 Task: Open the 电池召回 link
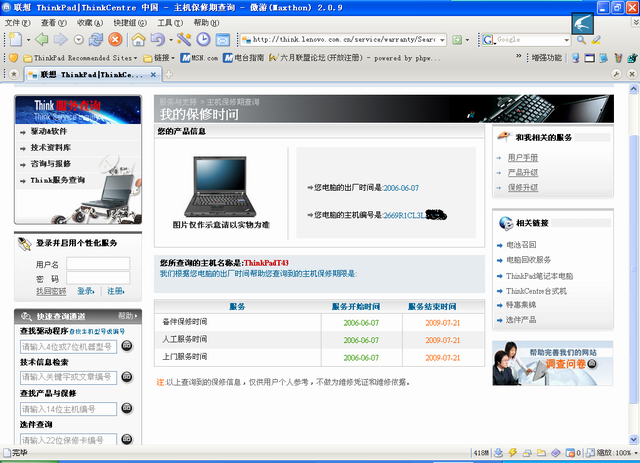point(521,244)
